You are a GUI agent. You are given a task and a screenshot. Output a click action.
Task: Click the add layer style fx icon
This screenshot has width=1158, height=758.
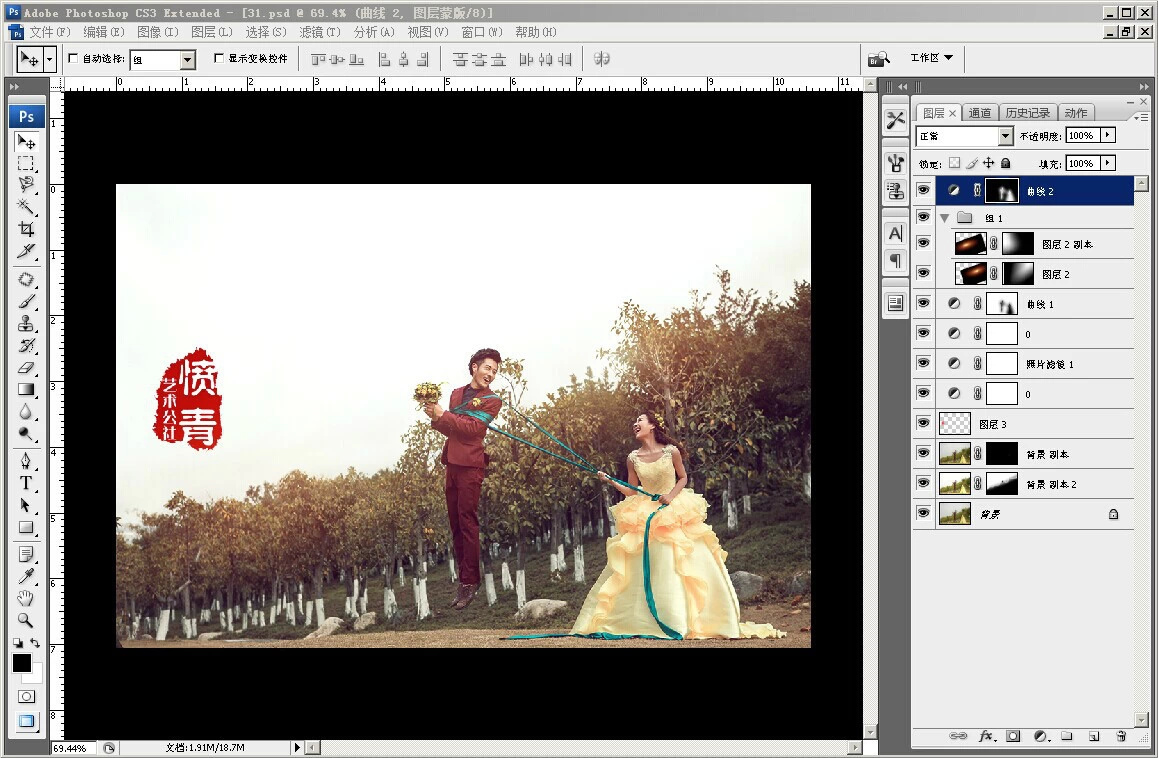(x=986, y=736)
